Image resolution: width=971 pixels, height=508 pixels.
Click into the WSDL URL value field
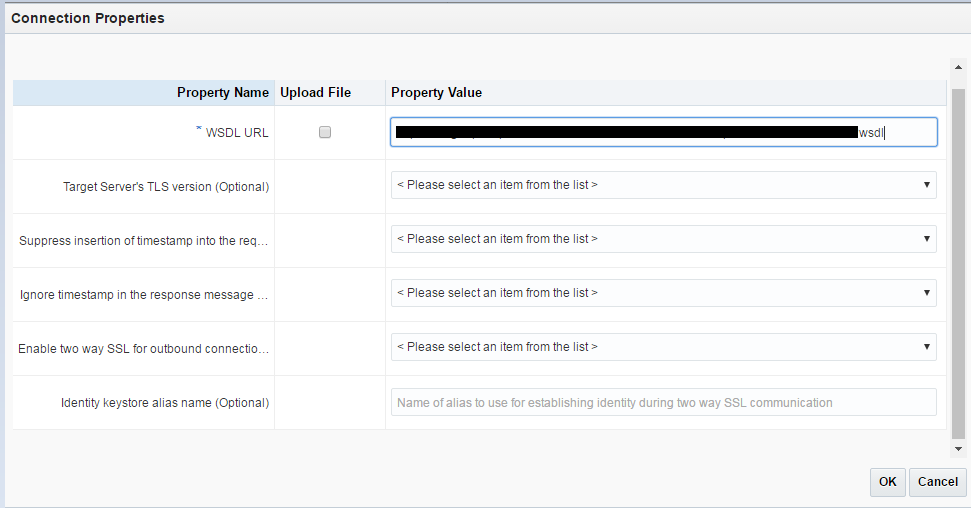pos(663,132)
